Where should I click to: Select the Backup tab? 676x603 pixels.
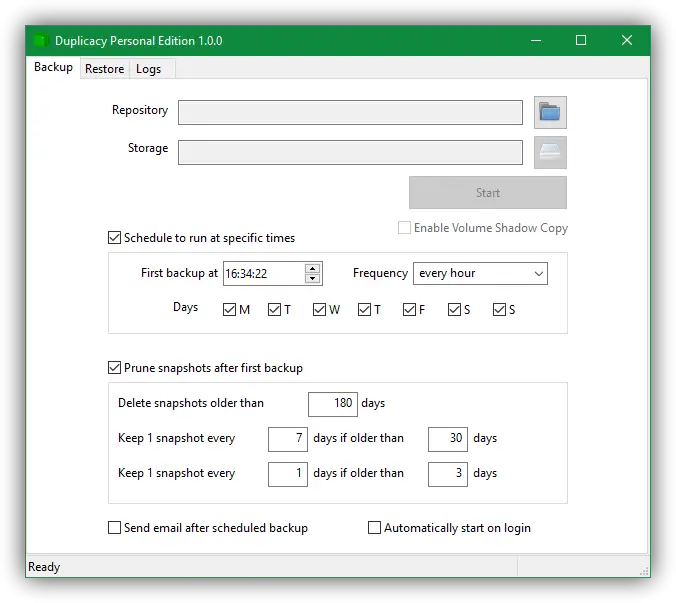point(53,67)
